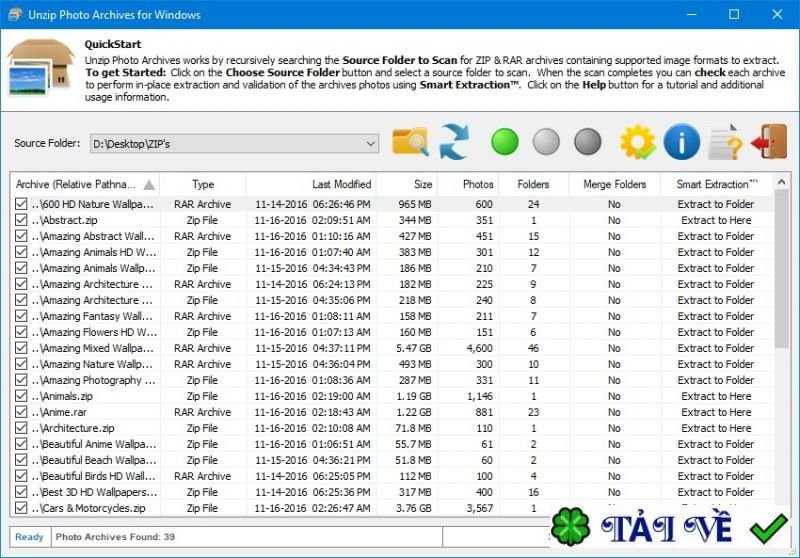This screenshot has width=800, height=558.
Task: Click Merge Folders No for Abstract.zip
Action: (614, 220)
